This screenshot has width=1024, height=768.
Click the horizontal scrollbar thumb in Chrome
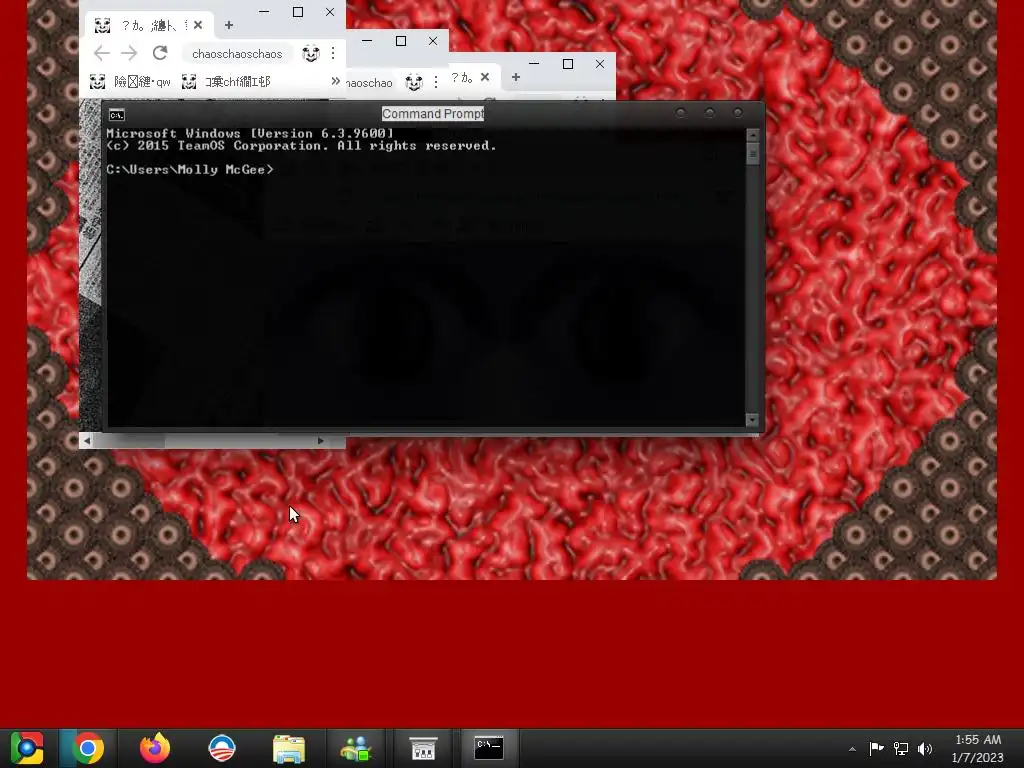click(129, 441)
